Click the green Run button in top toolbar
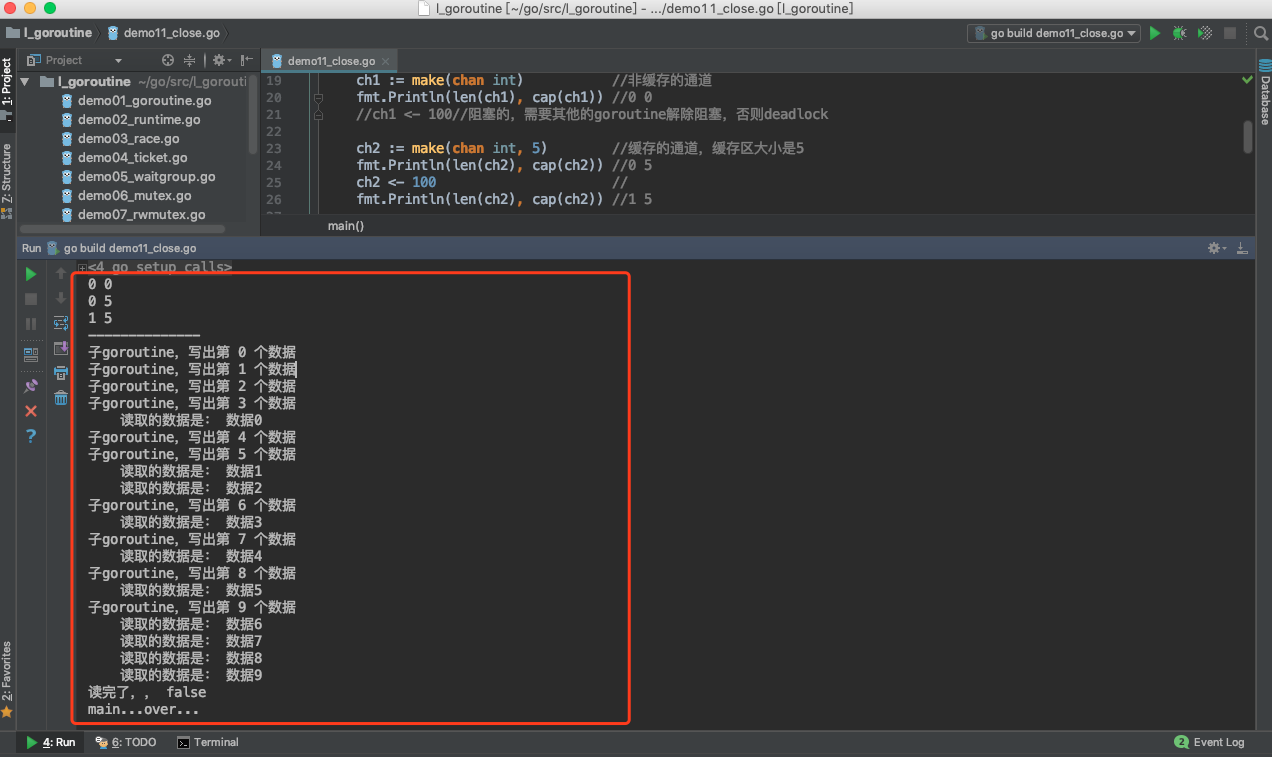Image resolution: width=1272 pixels, height=757 pixels. [1155, 33]
